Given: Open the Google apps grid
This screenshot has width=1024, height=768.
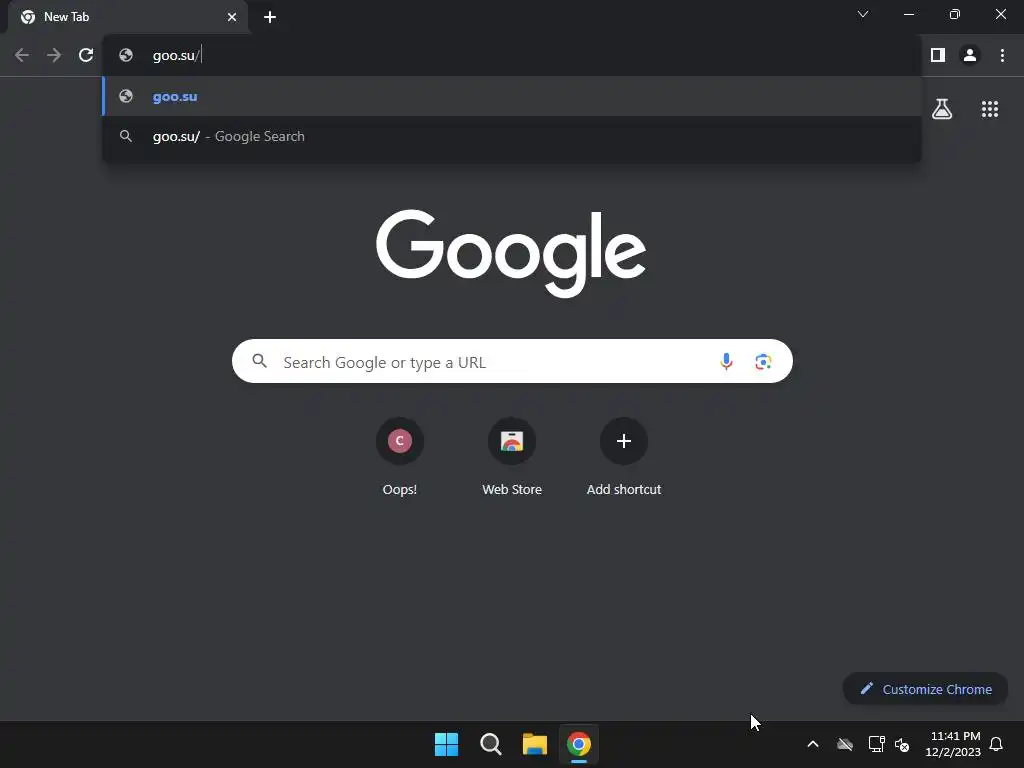Looking at the screenshot, I should [989, 109].
